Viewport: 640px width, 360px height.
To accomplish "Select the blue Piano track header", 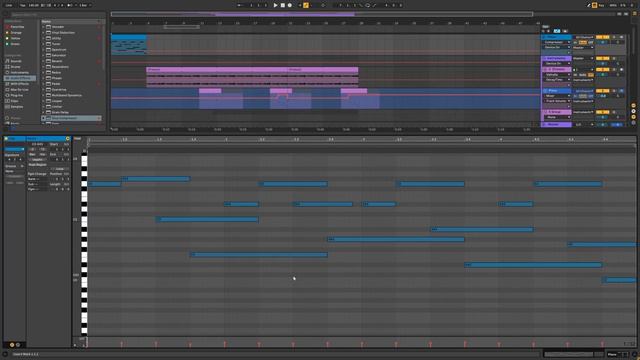I will (x=556, y=91).
